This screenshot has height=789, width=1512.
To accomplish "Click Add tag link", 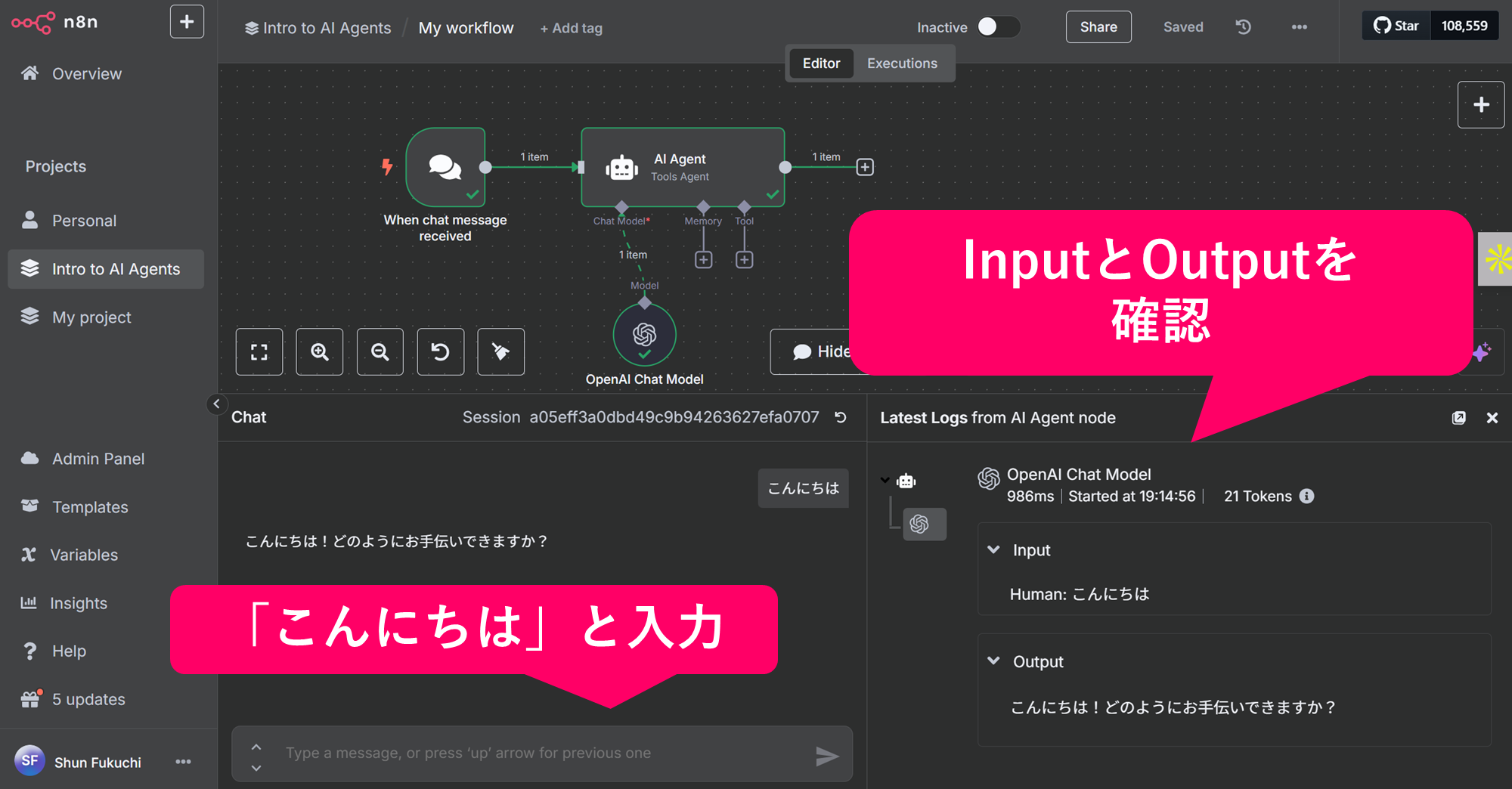I will [x=571, y=28].
